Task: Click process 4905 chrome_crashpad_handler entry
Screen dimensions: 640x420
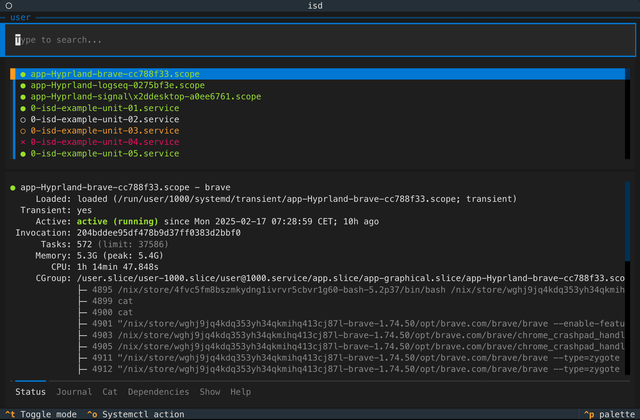Action: pos(358,347)
